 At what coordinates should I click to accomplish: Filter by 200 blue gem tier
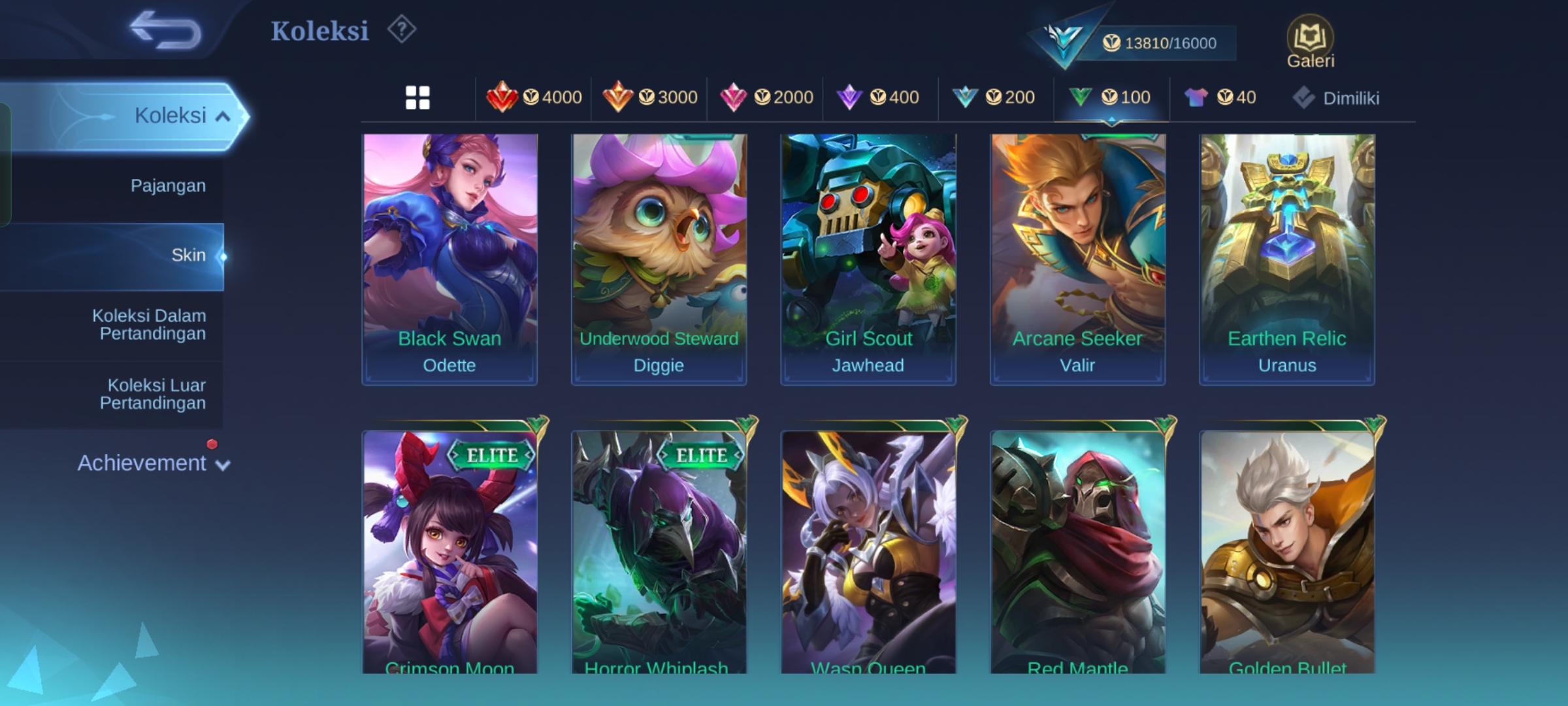coord(993,97)
